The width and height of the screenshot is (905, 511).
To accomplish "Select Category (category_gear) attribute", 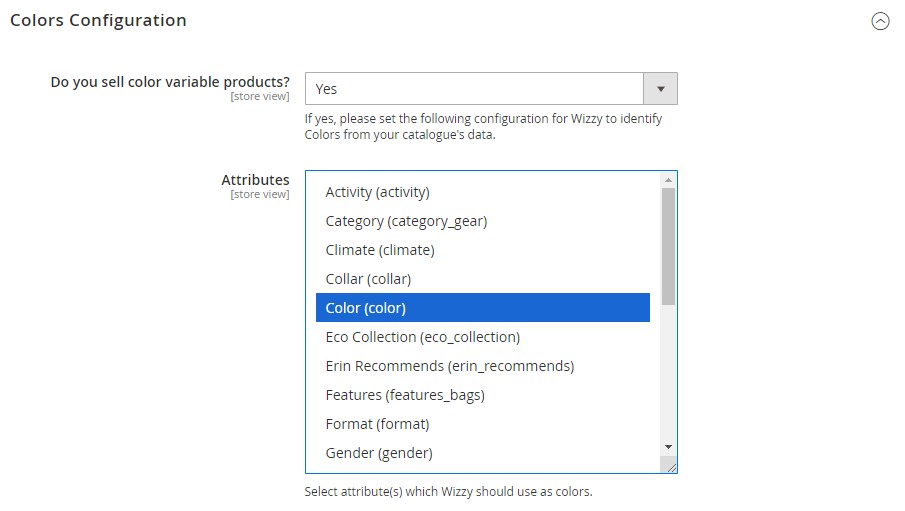I will coord(406,221).
